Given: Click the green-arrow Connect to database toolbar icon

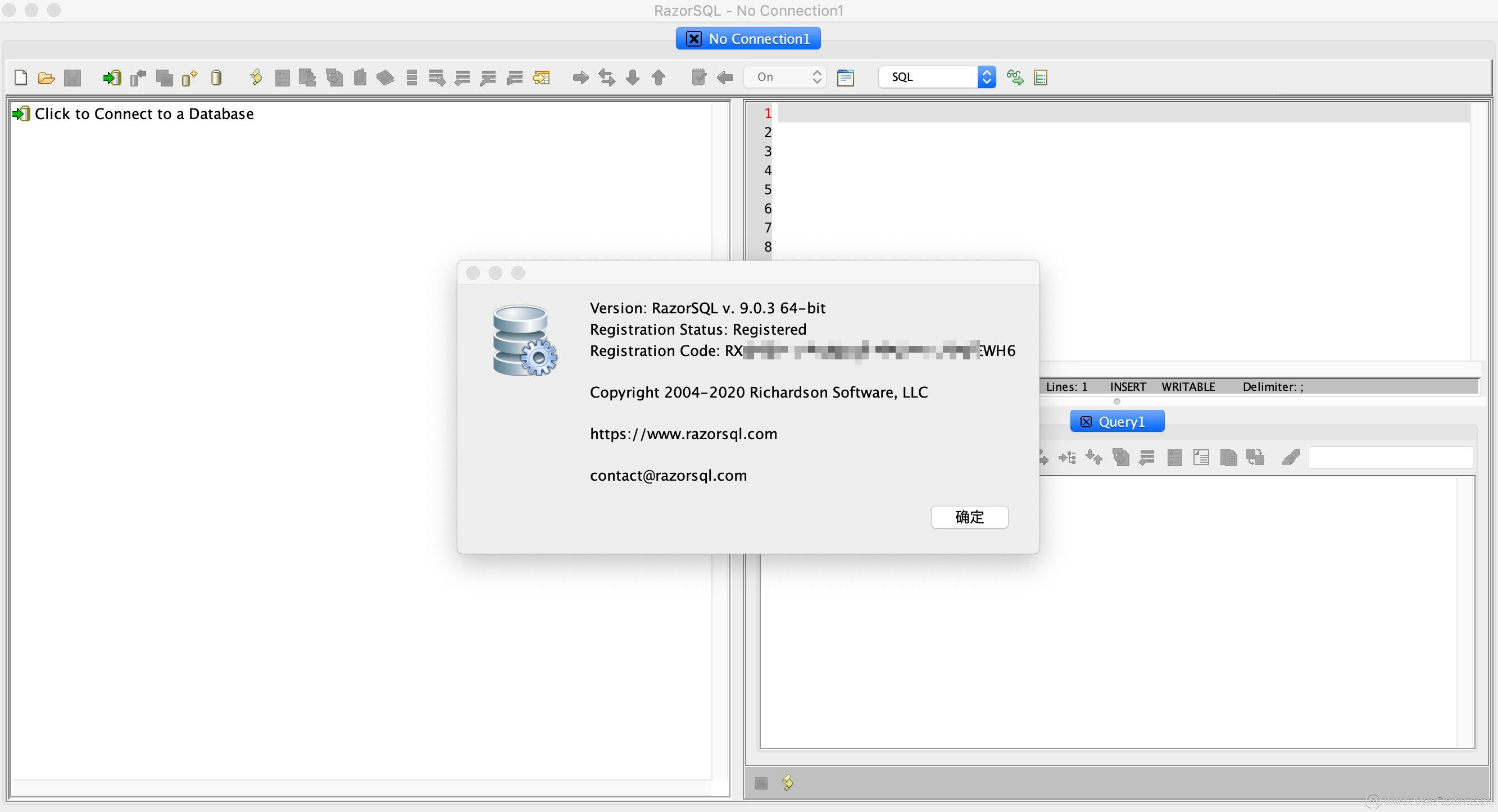Looking at the screenshot, I should click(x=112, y=77).
